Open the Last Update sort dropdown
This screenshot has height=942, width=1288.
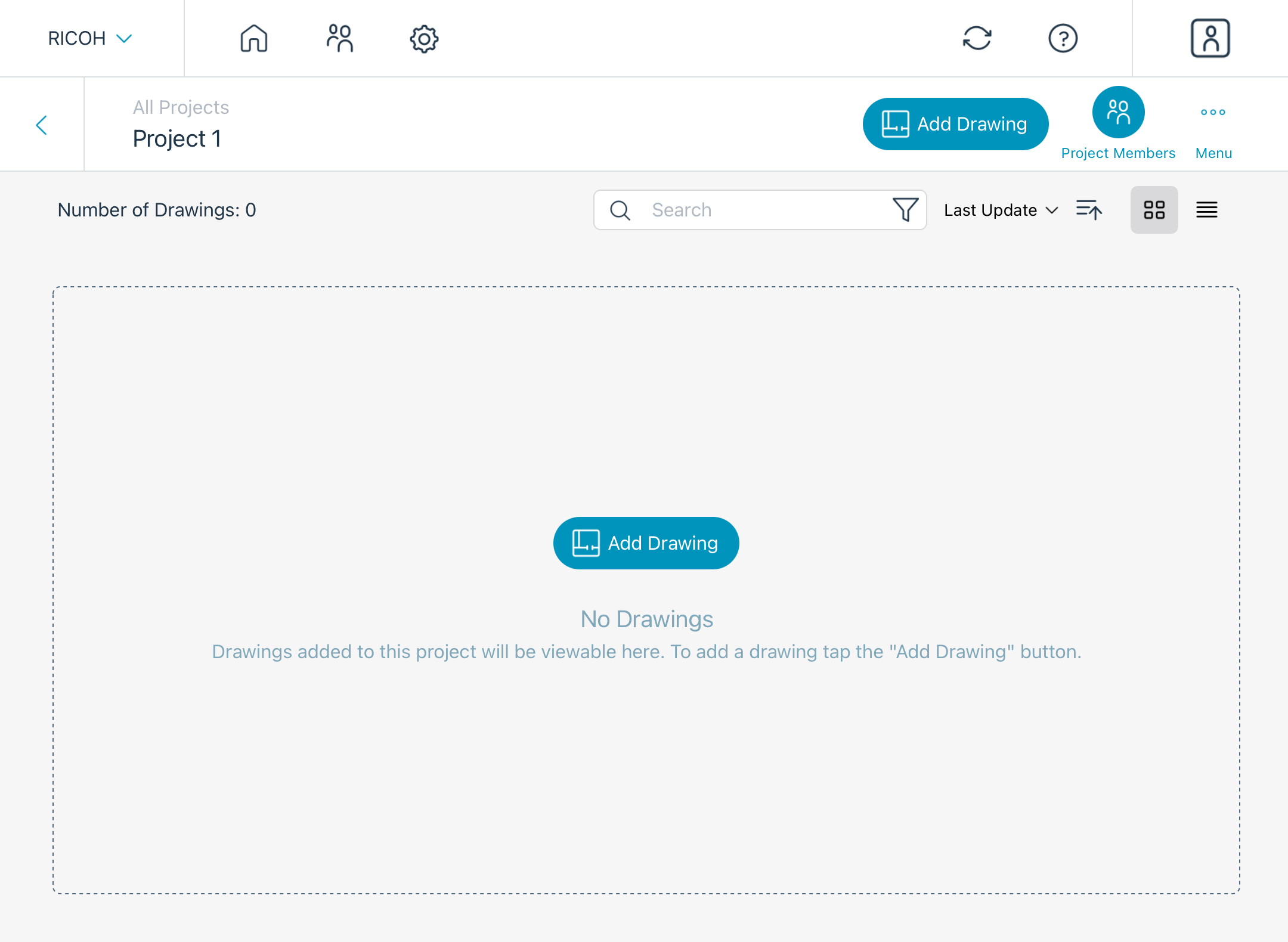[x=1001, y=210]
